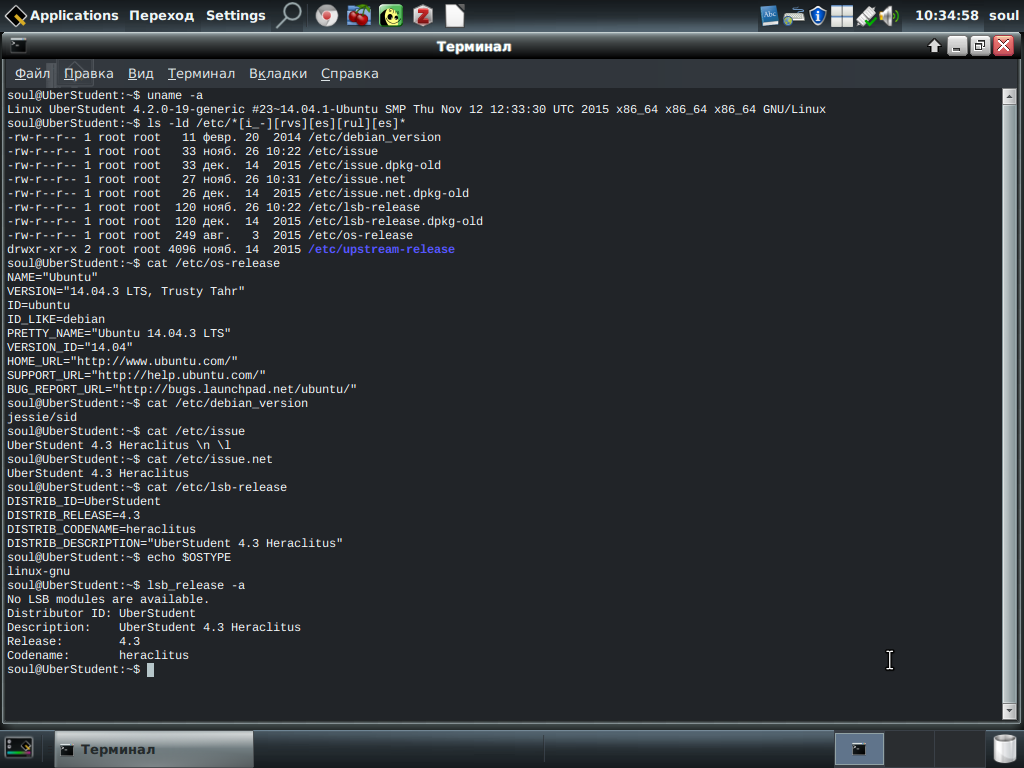This screenshot has height=768, width=1024.
Task: Click the DISTRIB_RELEASE=4.3 line
Action: (x=73, y=515)
